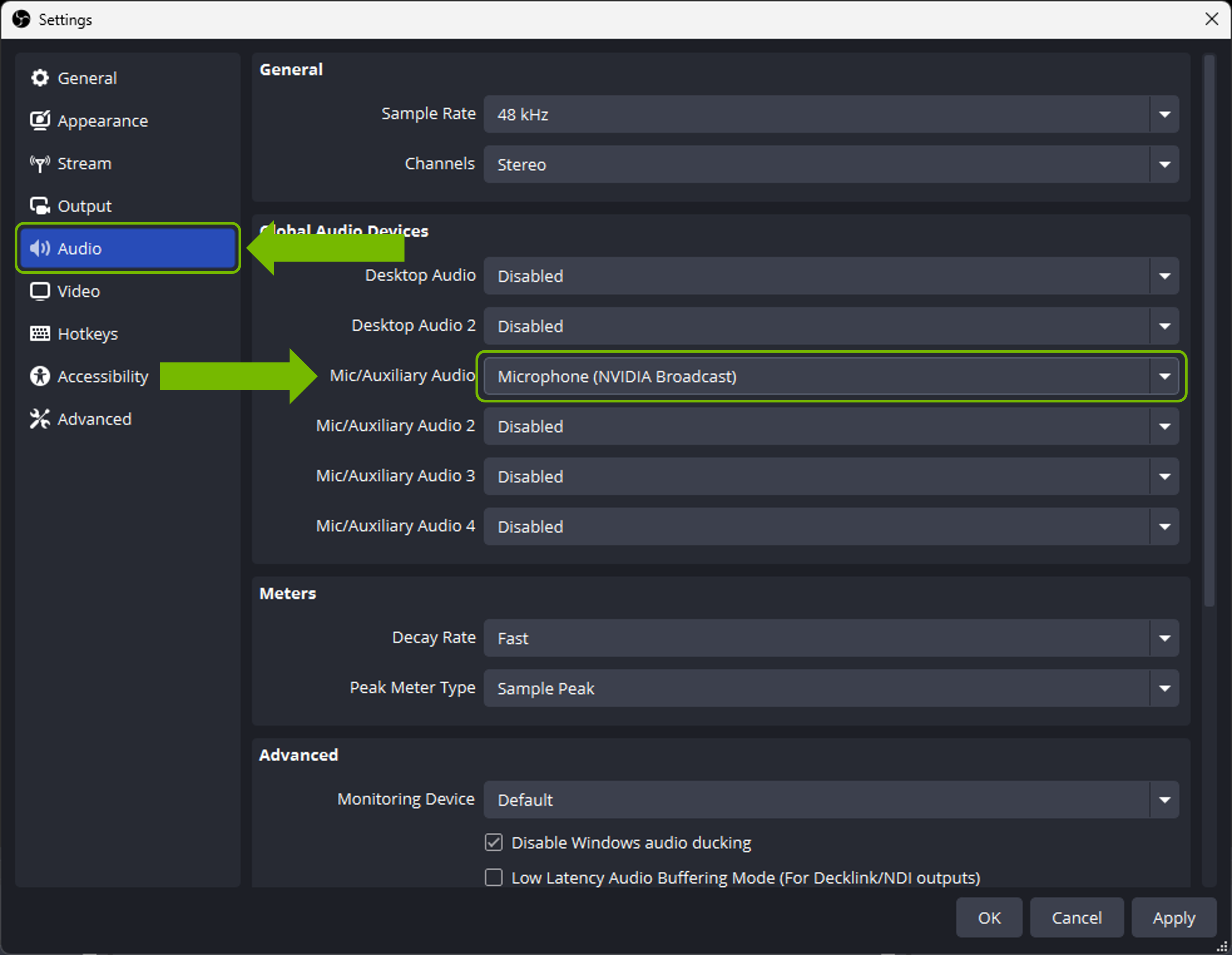Open Appearance settings via its monitor icon
1232x955 pixels.
point(39,120)
